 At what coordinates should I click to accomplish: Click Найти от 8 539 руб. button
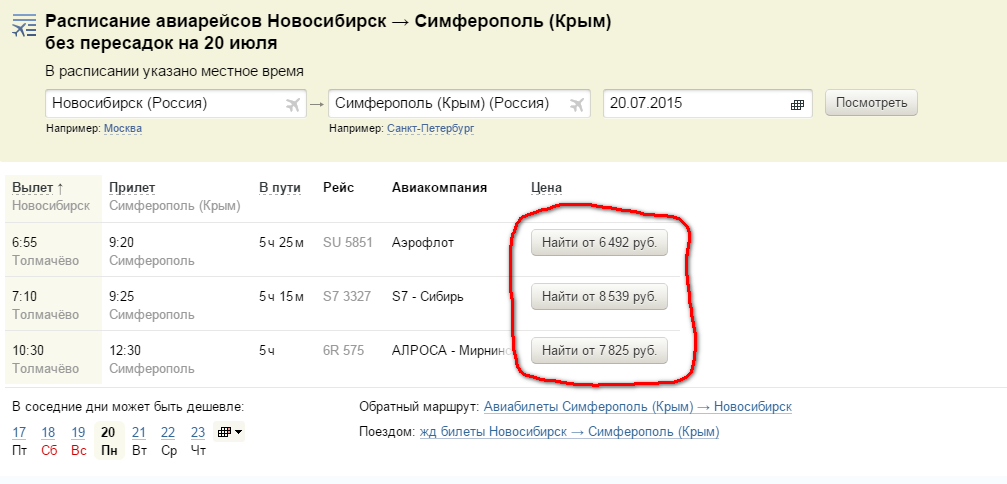tap(598, 296)
